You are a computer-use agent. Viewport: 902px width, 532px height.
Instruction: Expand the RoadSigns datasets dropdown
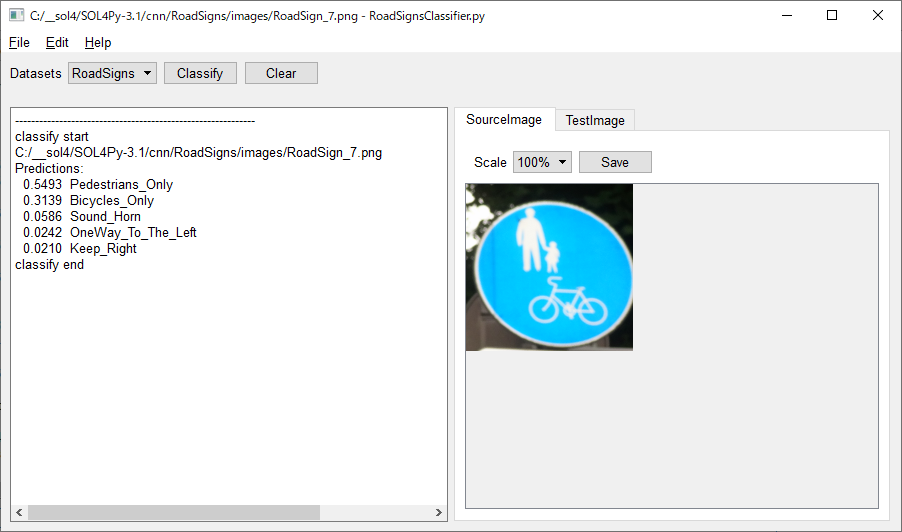tap(112, 73)
